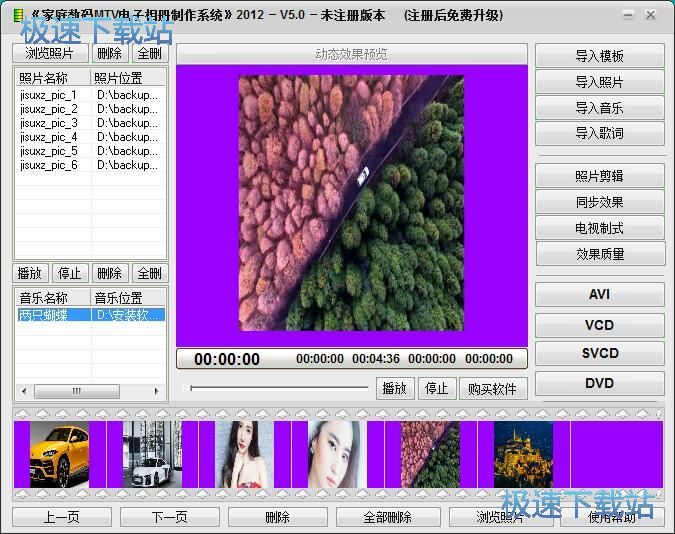Click the app icon in title bar
The height and width of the screenshot is (534, 675).
18,16
